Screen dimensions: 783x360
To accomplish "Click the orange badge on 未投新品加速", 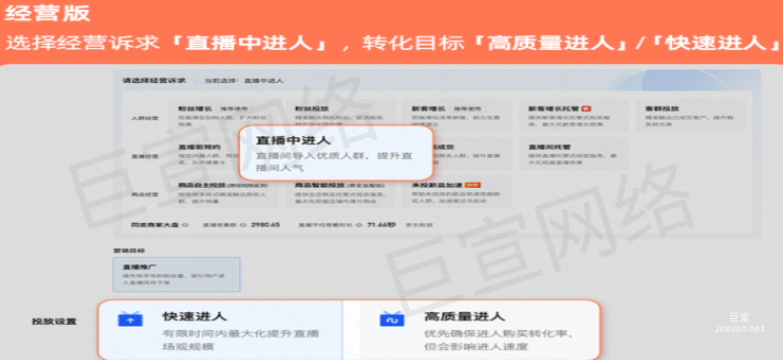I will click(x=472, y=185).
